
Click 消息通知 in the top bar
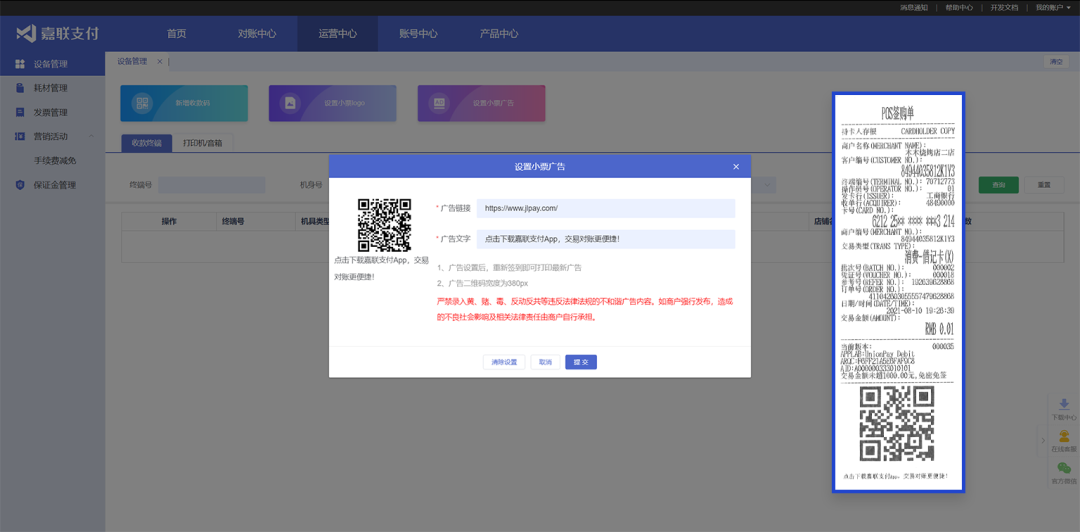(x=914, y=8)
